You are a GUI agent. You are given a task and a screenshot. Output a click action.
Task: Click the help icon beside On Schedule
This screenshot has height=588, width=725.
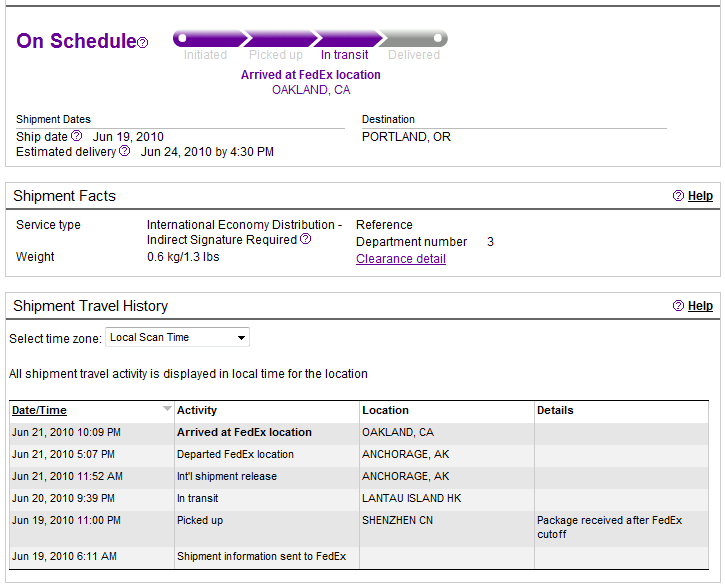(143, 43)
